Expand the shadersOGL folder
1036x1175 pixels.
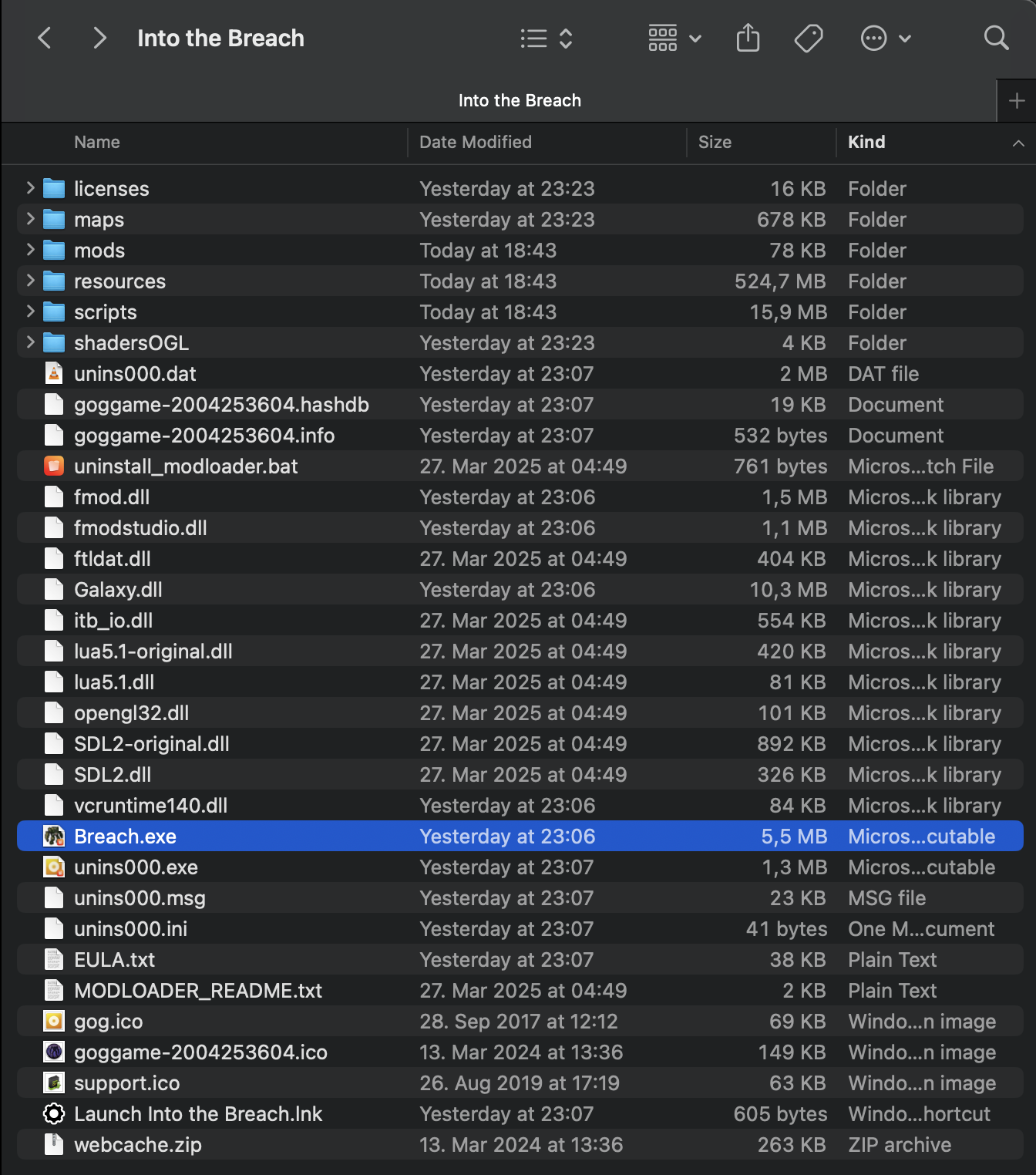point(30,342)
